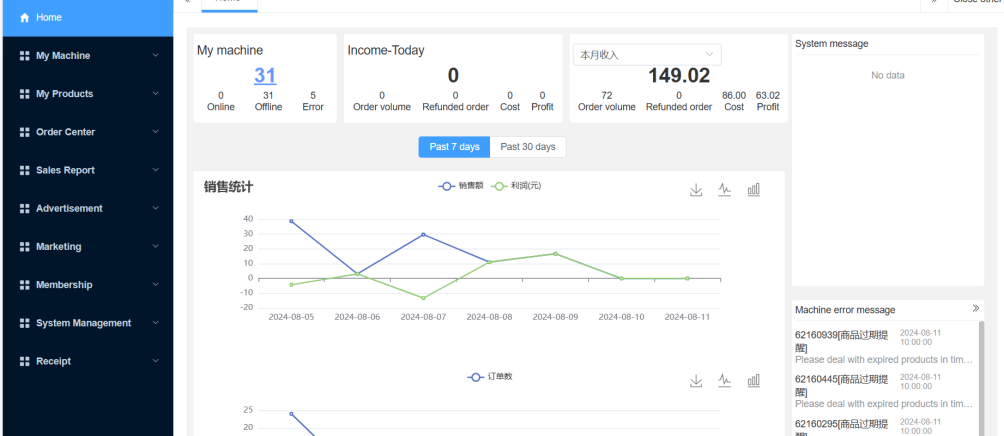
Task: Switch to Past 30 days range
Action: tap(528, 147)
